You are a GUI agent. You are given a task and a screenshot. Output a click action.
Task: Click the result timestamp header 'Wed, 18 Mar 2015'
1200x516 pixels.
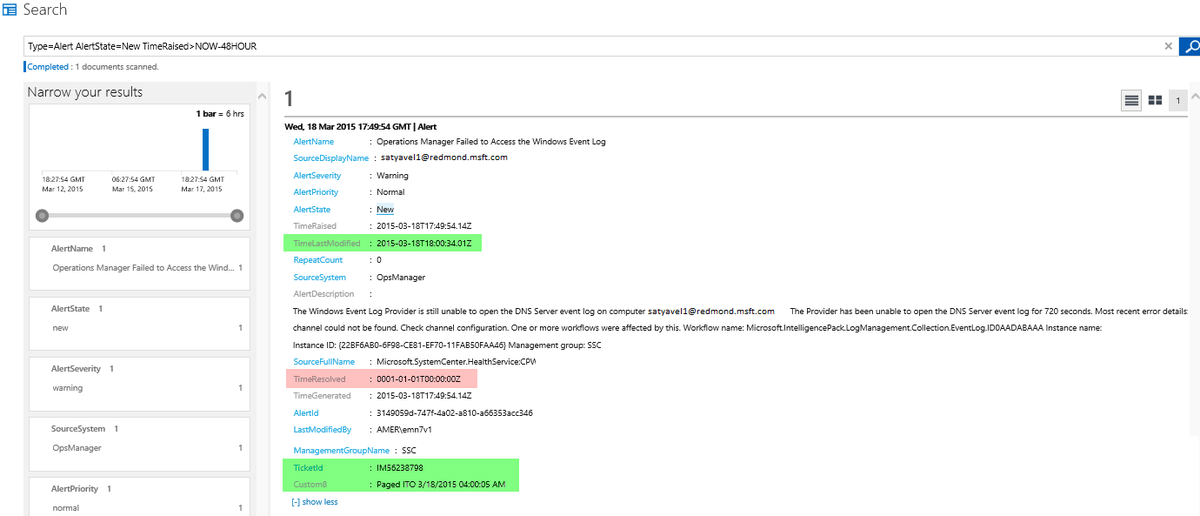coord(360,127)
